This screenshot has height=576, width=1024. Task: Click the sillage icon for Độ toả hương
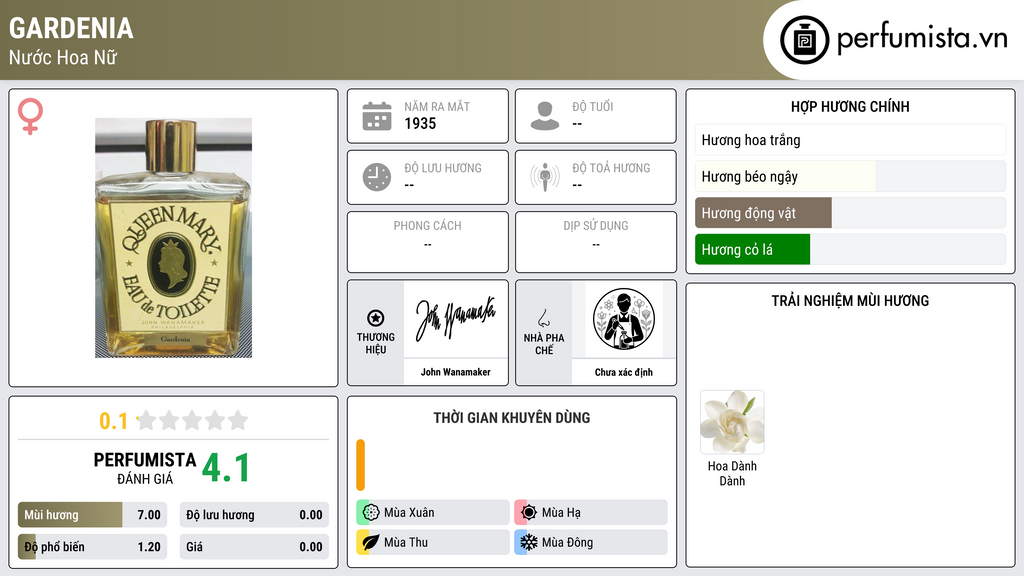pyautogui.click(x=545, y=177)
